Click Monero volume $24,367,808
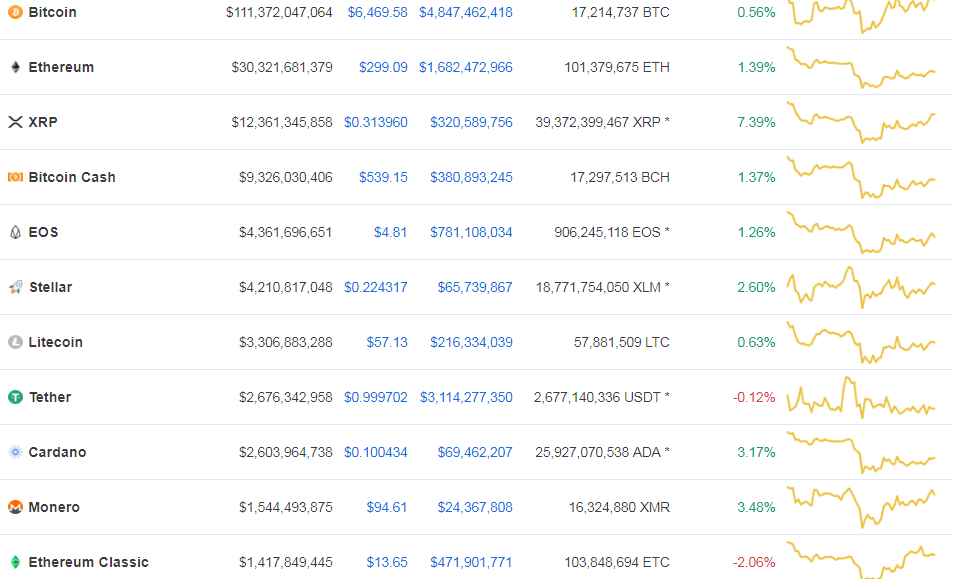 coord(475,507)
